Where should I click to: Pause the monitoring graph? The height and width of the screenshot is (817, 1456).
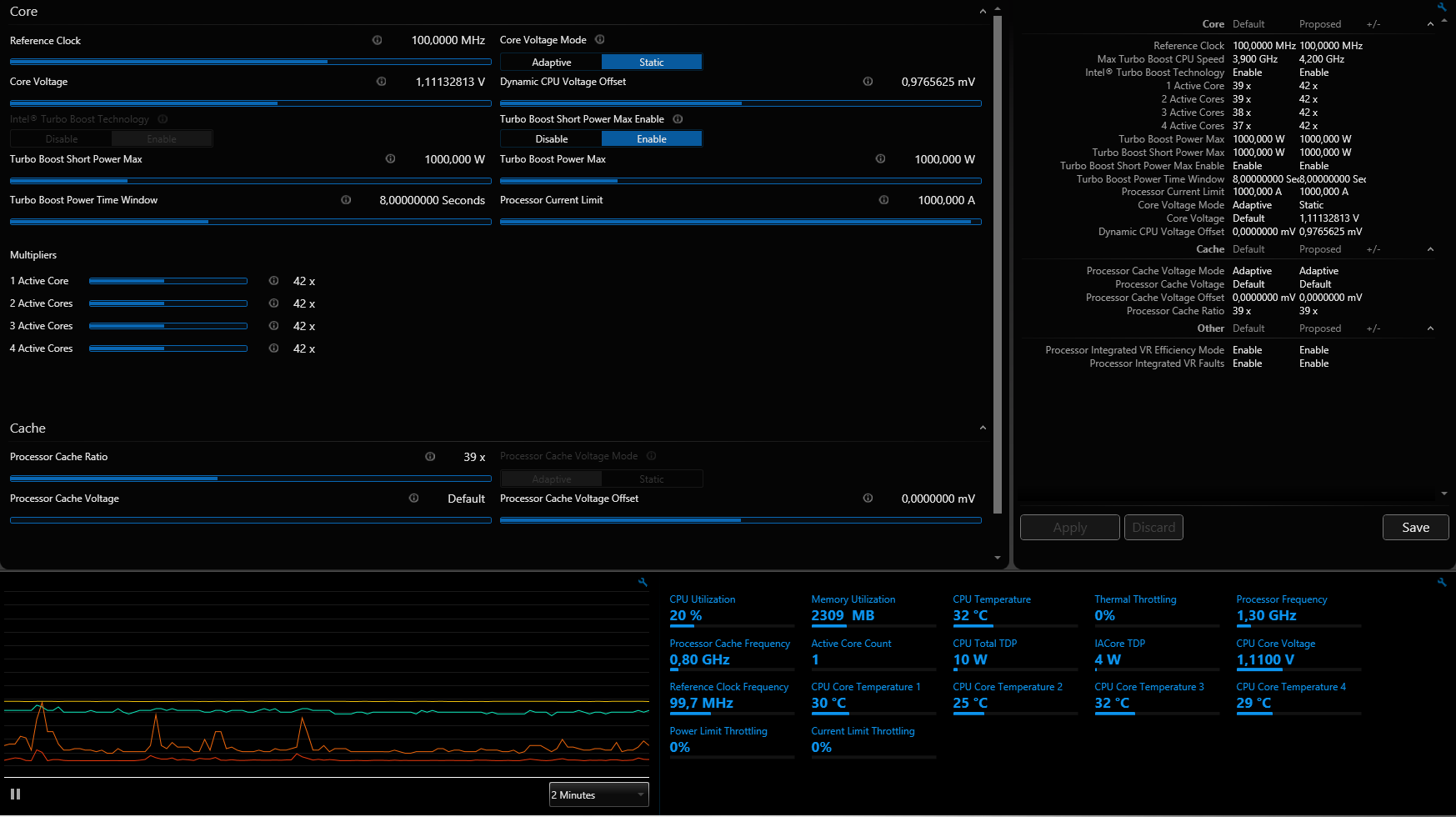coord(15,794)
